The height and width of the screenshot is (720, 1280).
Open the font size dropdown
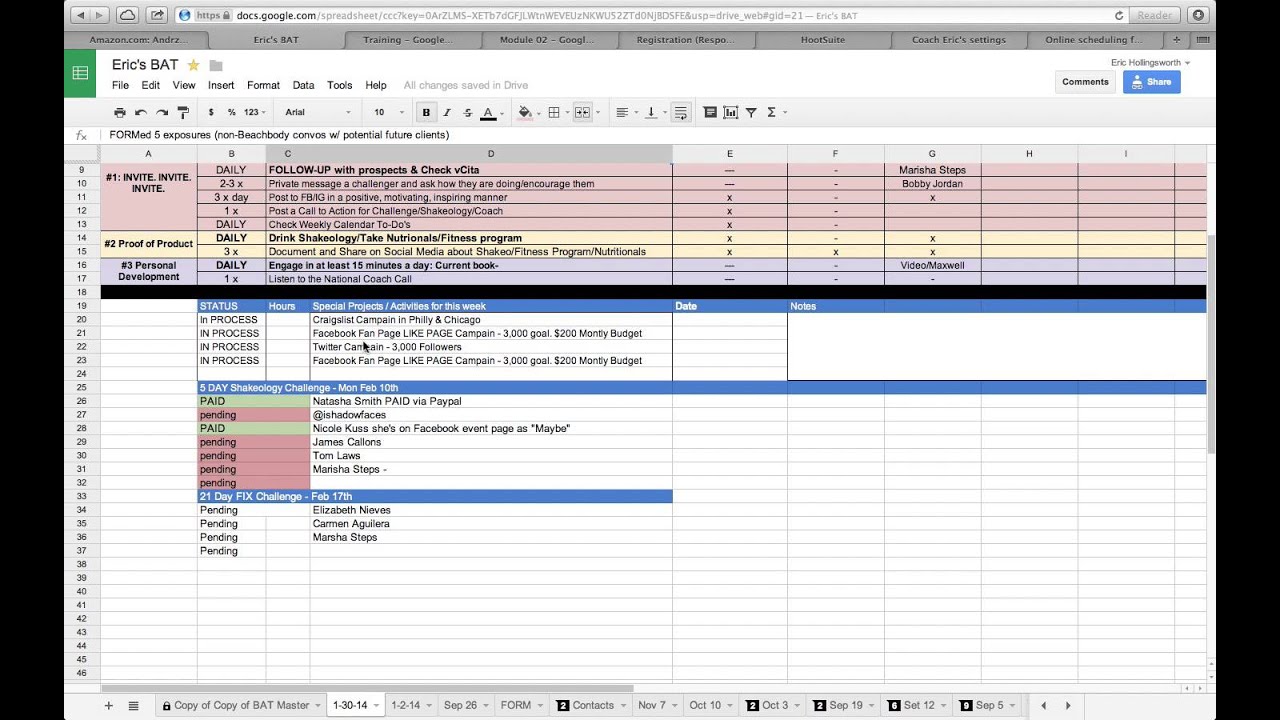point(388,113)
